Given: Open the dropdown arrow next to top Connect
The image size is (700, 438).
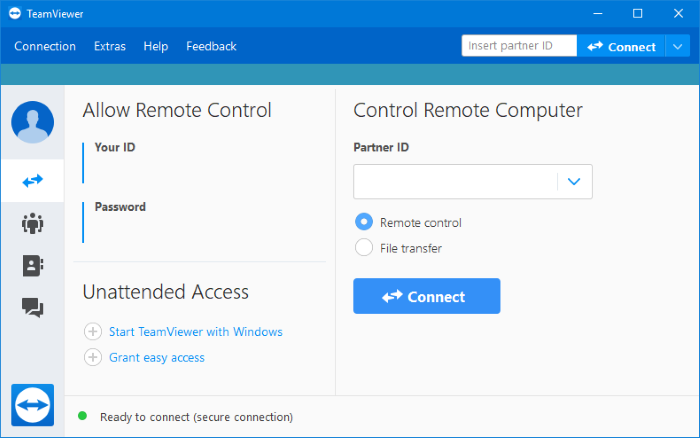Looking at the screenshot, I should [677, 46].
